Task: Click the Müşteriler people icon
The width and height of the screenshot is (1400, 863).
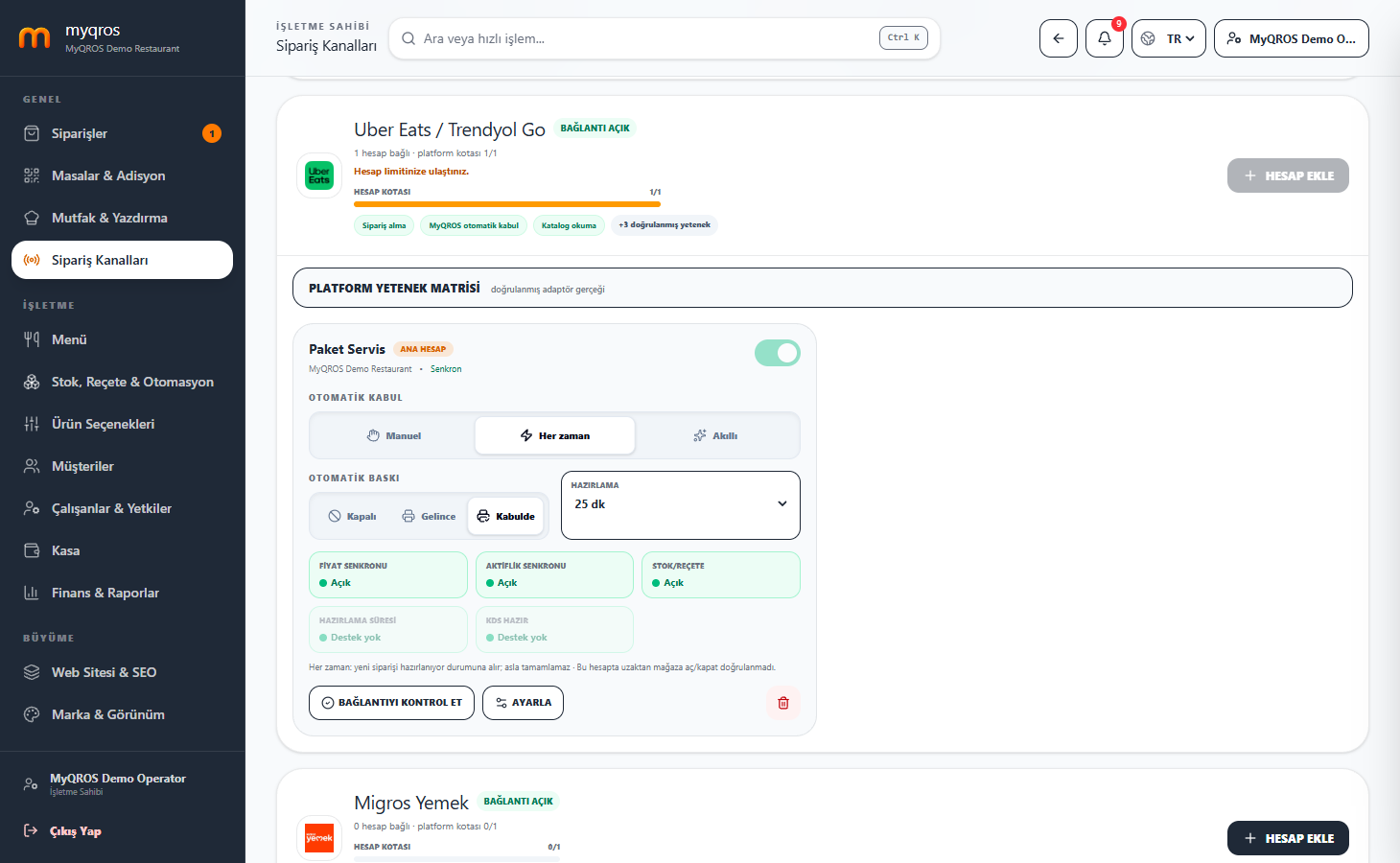Action: 32,466
